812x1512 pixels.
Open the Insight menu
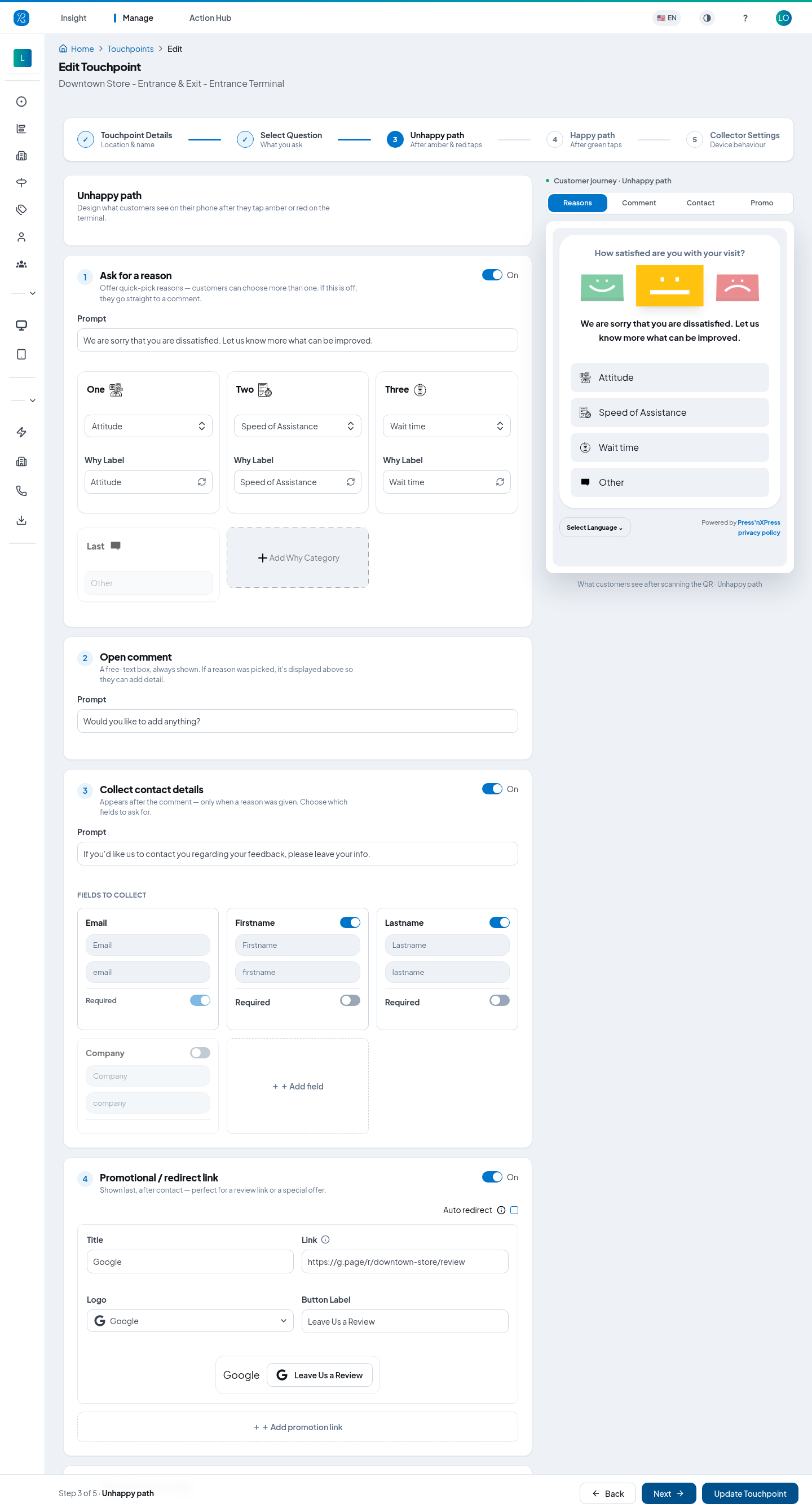pos(73,18)
